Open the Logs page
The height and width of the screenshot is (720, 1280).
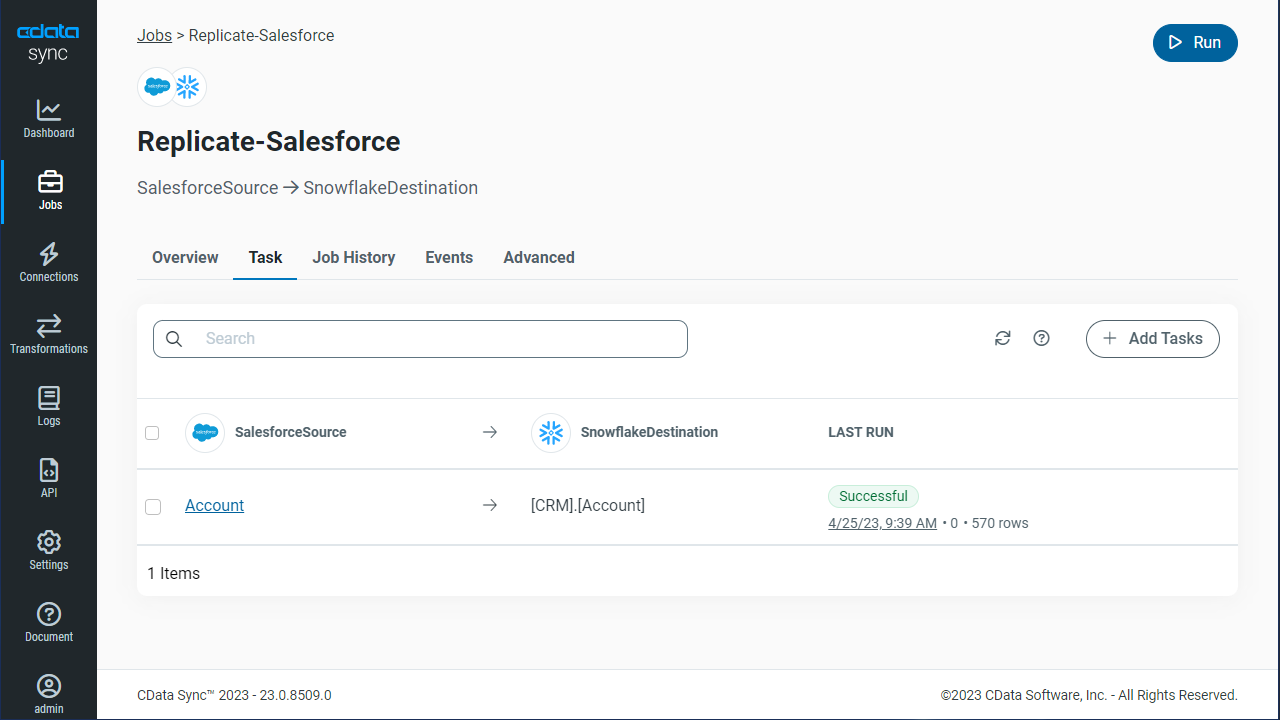[48, 406]
